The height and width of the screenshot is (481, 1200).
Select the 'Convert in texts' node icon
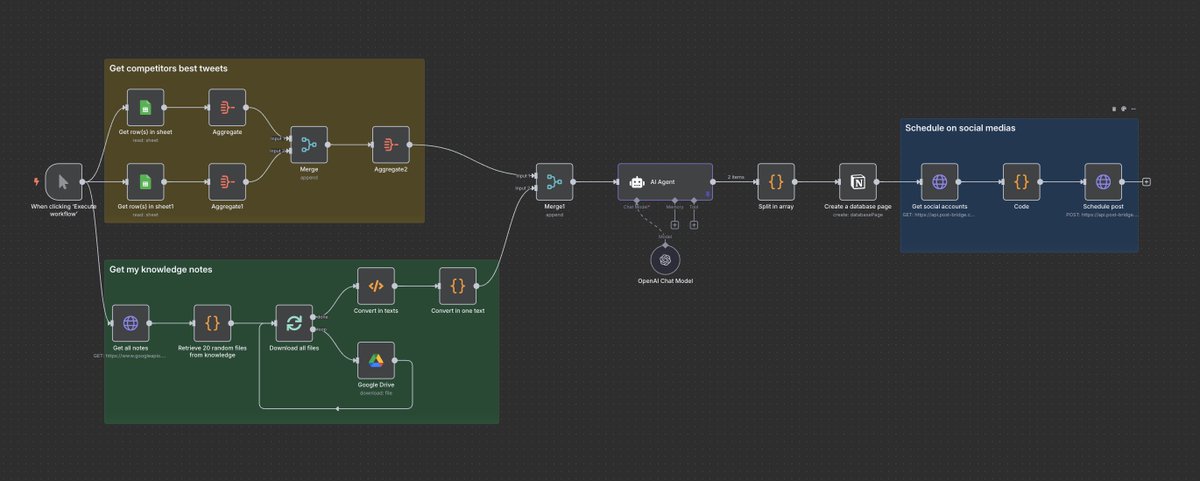click(x=376, y=286)
